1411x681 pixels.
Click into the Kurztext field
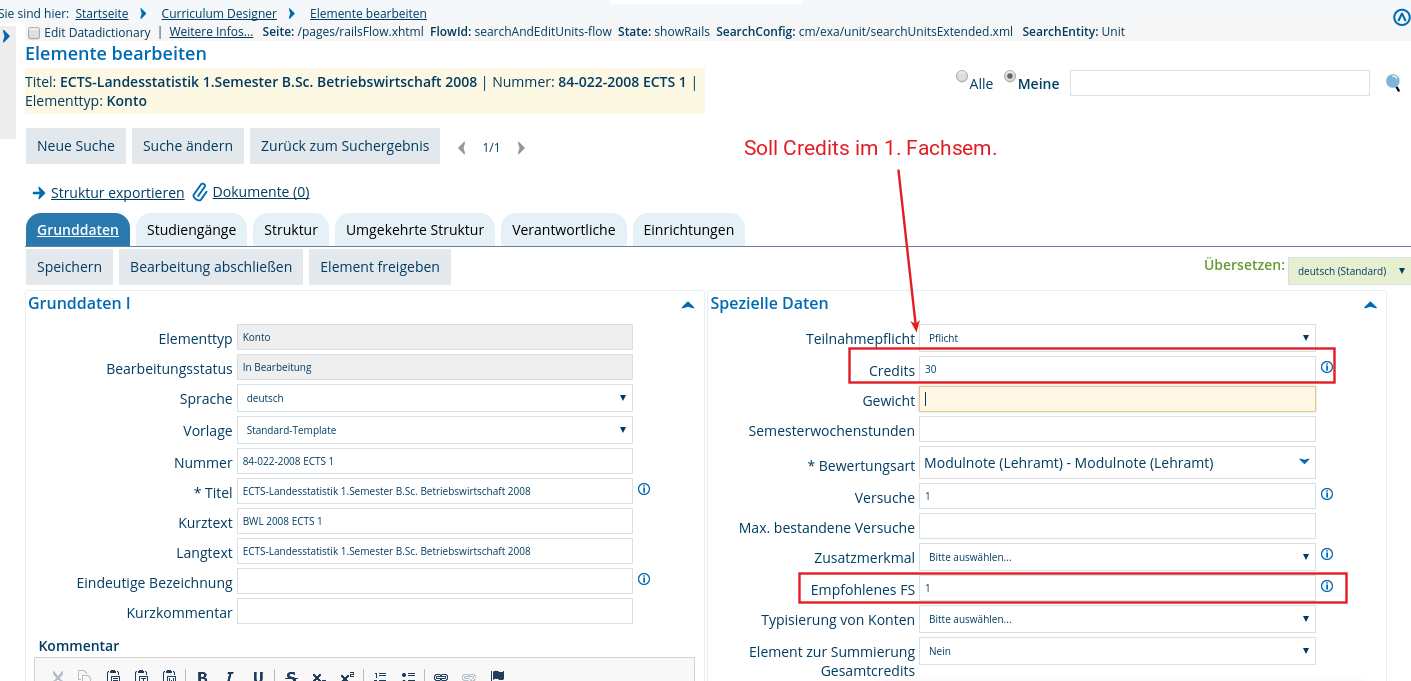tap(435, 521)
